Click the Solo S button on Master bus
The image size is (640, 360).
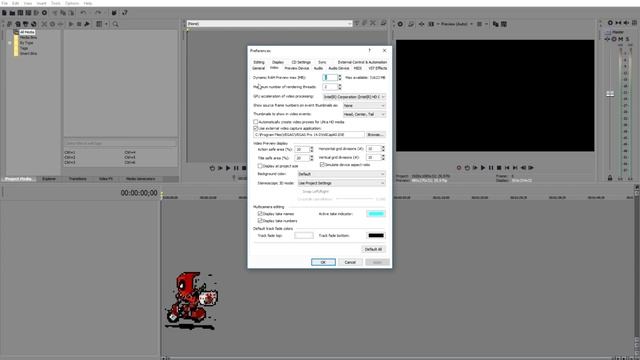(x=628, y=39)
